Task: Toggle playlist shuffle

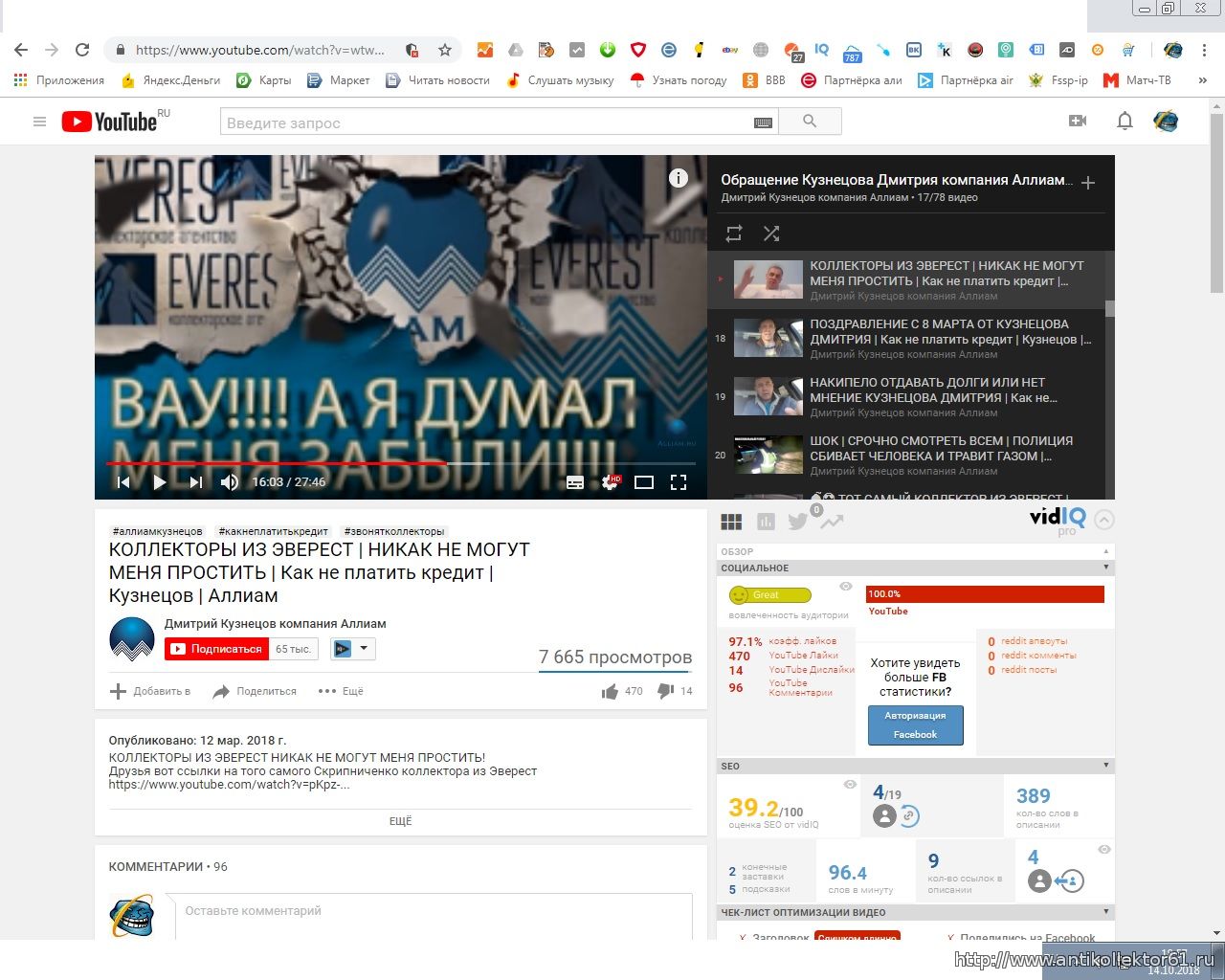Action: 771,233
